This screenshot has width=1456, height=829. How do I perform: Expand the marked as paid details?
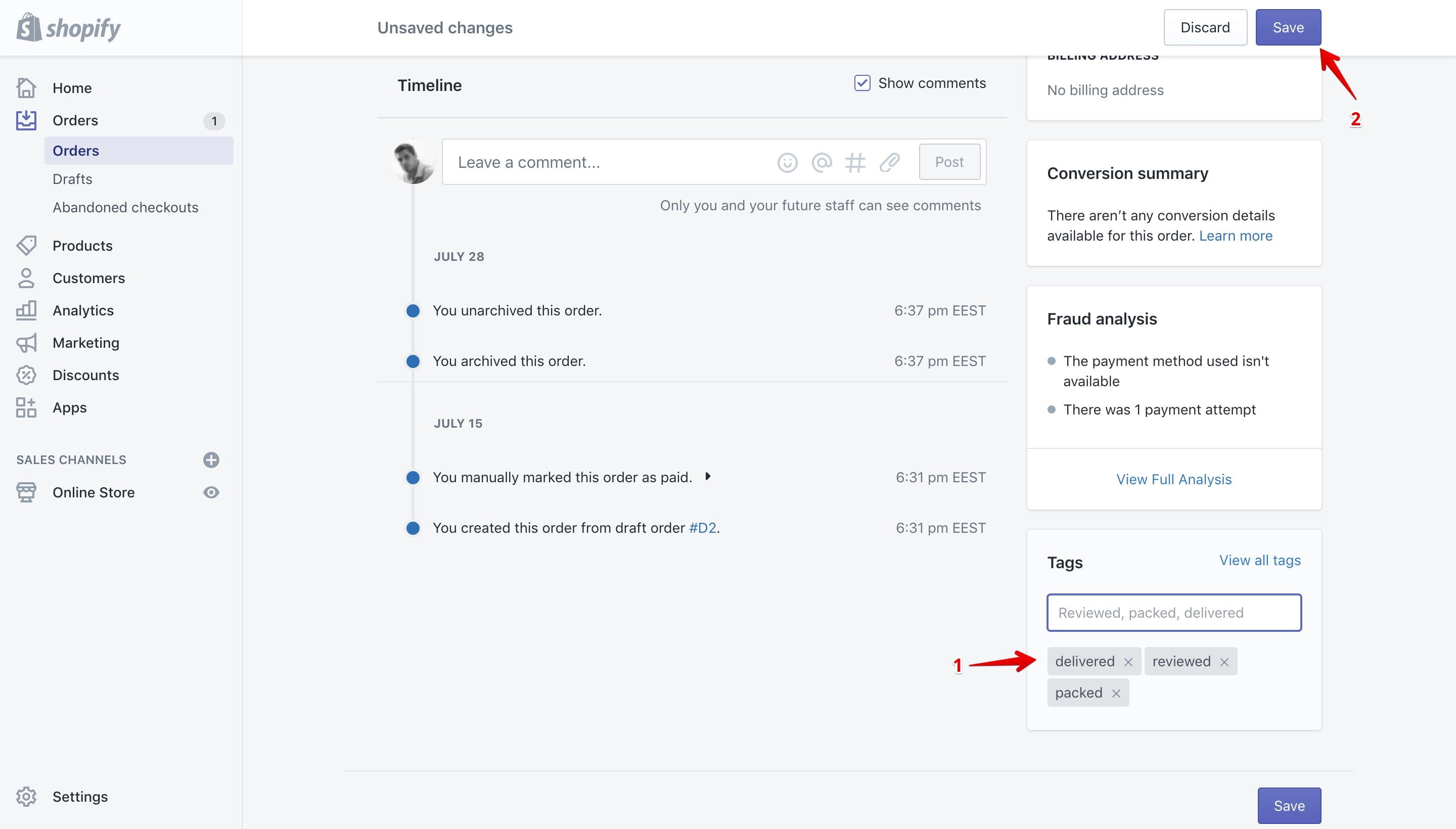pyautogui.click(x=708, y=477)
